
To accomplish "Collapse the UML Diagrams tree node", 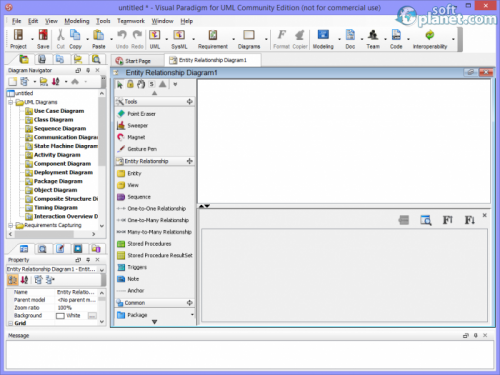I will (11, 102).
